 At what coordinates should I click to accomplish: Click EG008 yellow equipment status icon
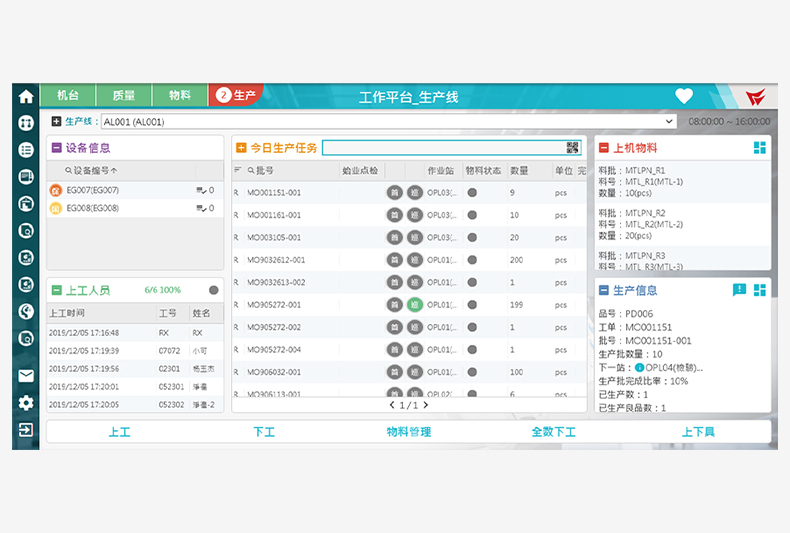(x=55, y=208)
